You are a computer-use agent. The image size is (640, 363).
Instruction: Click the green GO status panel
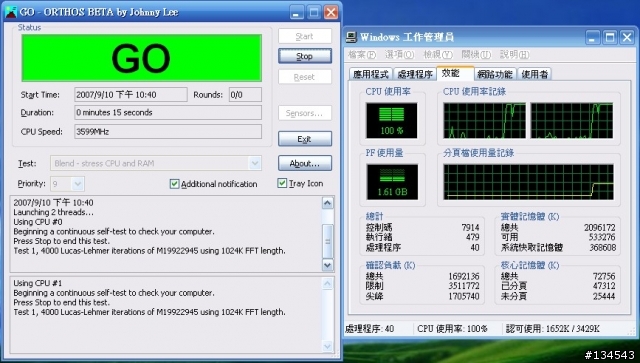click(141, 58)
